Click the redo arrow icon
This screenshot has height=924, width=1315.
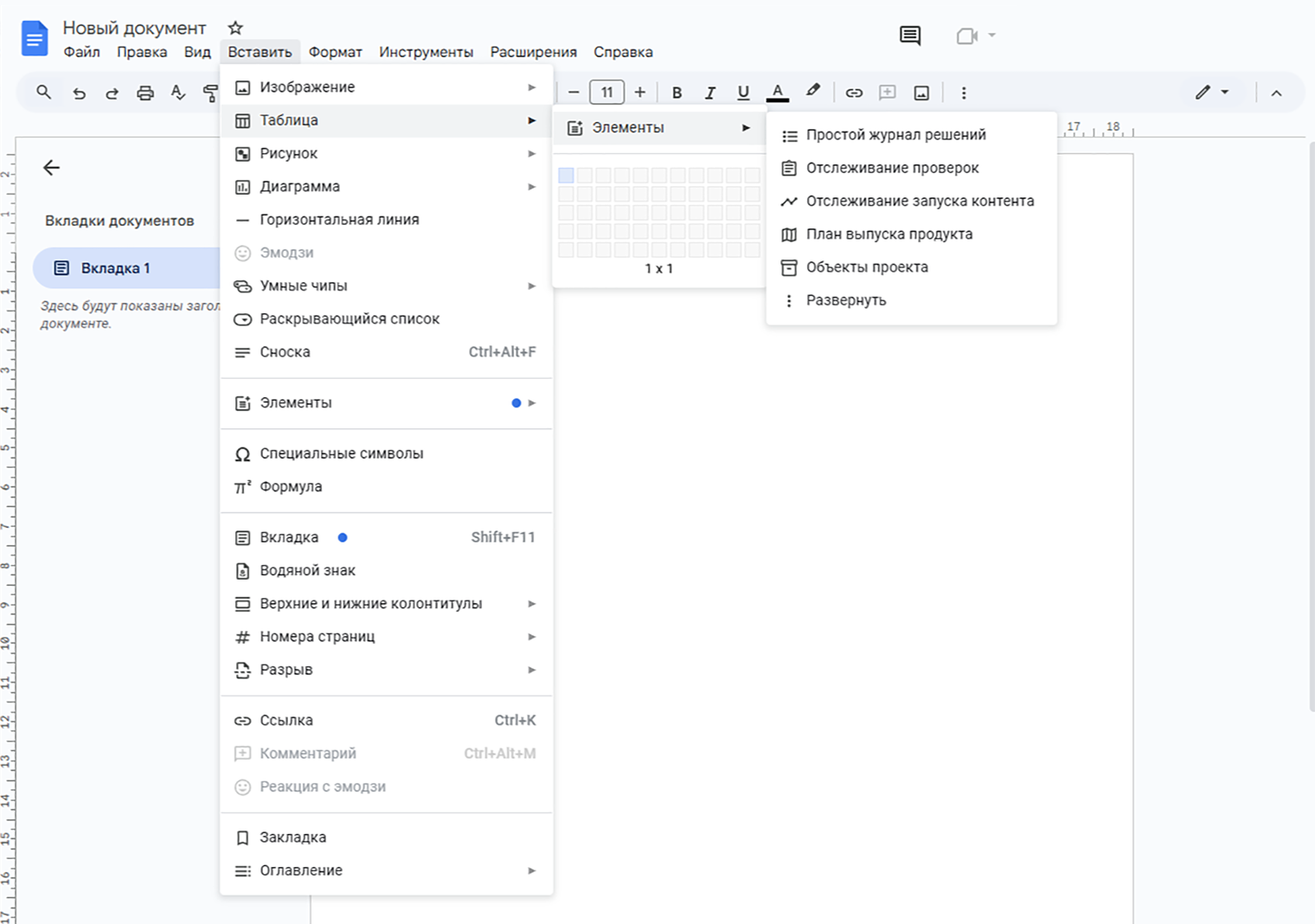tap(112, 93)
